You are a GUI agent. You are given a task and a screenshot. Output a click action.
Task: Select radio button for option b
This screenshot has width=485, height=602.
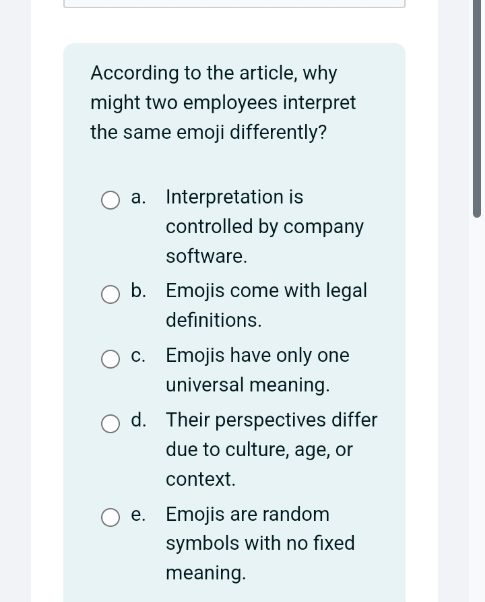110,294
